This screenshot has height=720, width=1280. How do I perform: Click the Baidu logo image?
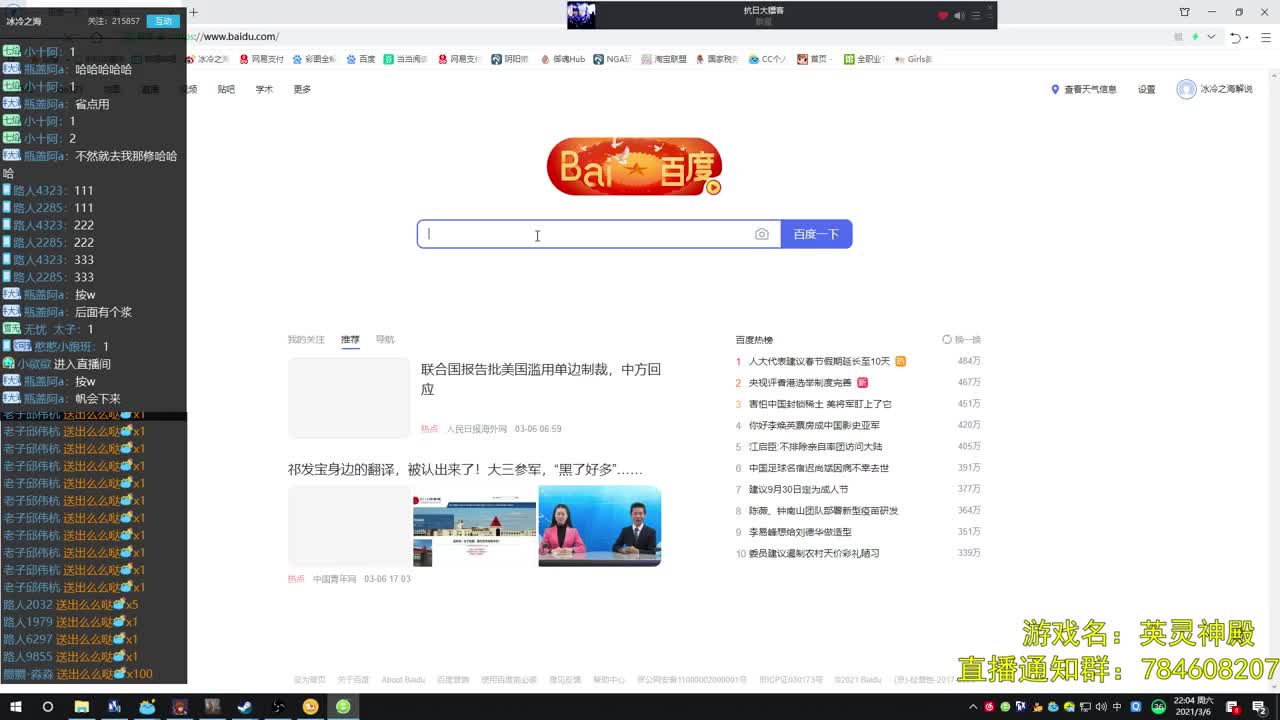point(634,166)
